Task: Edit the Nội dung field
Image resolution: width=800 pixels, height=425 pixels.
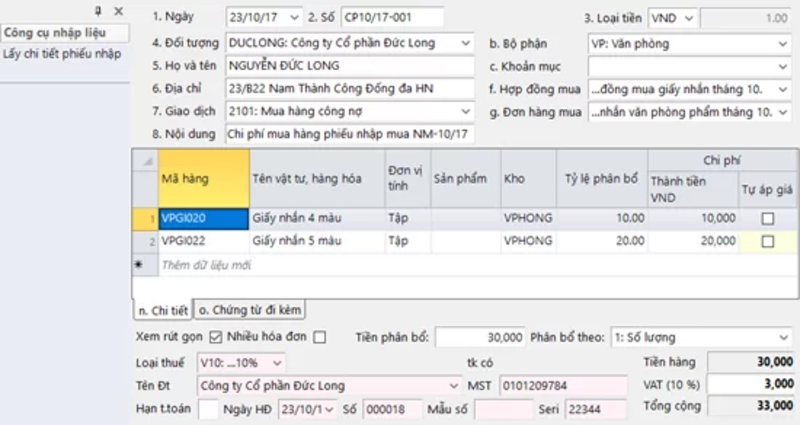Action: 349,134
